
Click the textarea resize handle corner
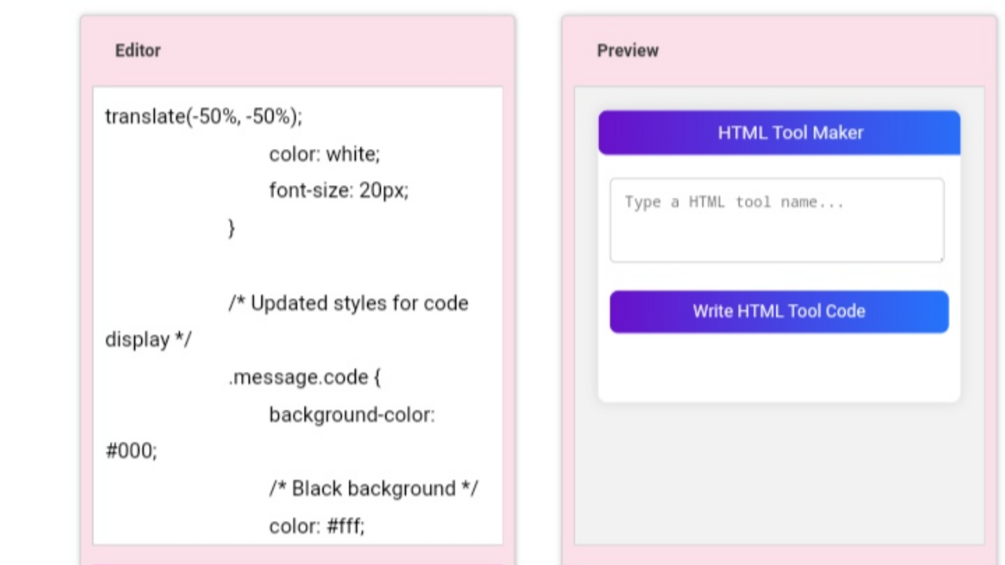(940, 258)
